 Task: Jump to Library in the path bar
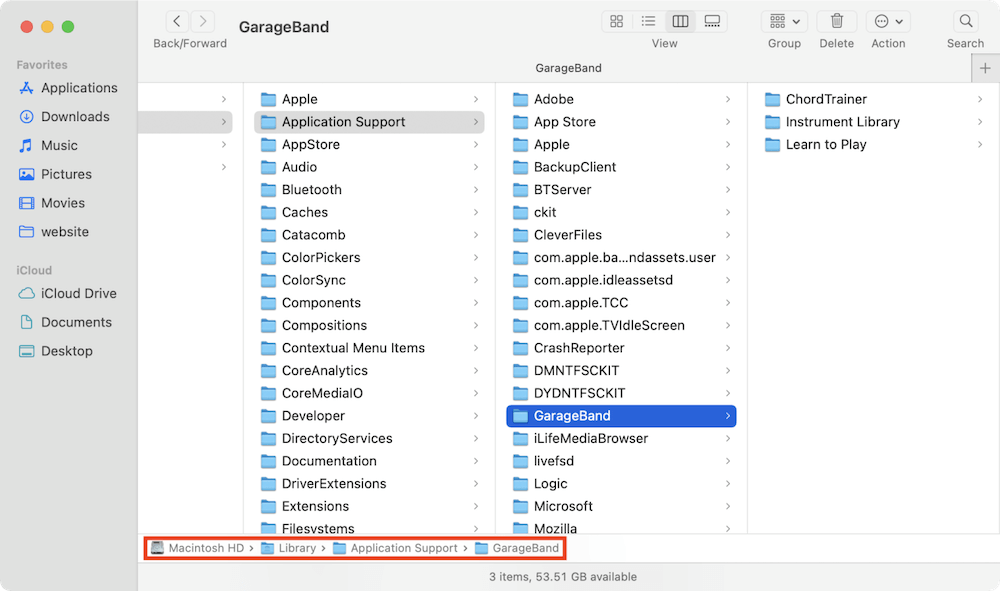(297, 548)
